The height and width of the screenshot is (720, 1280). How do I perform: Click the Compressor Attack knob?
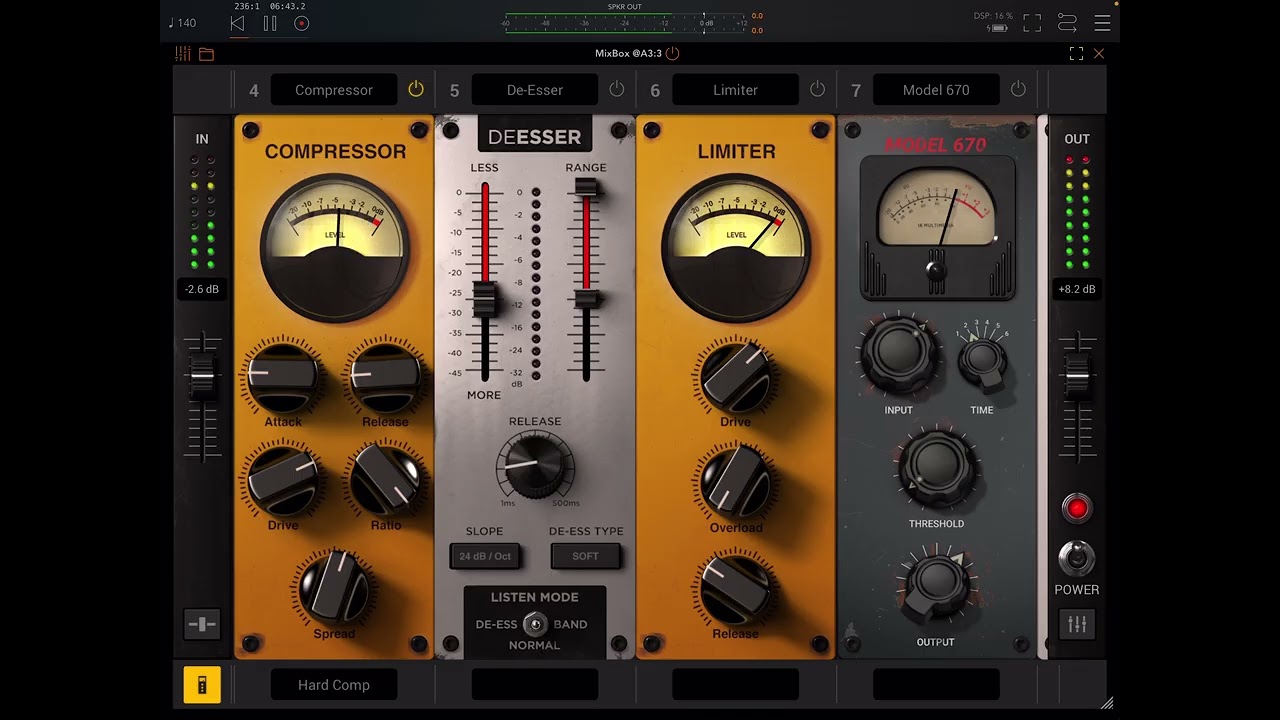point(283,376)
